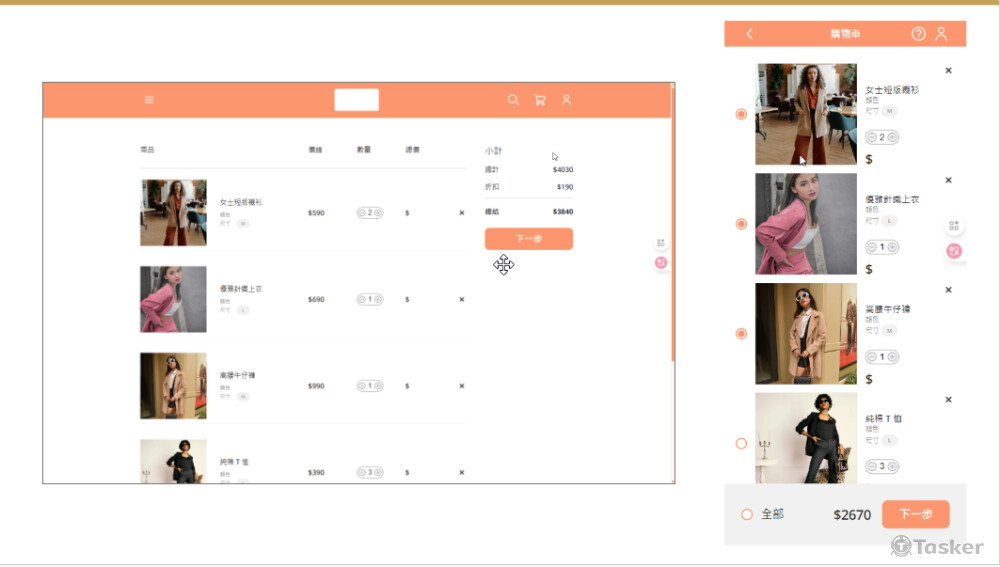1000x567 pixels.
Task: Click 下一步 button under desktop subtotal
Action: (x=528, y=239)
